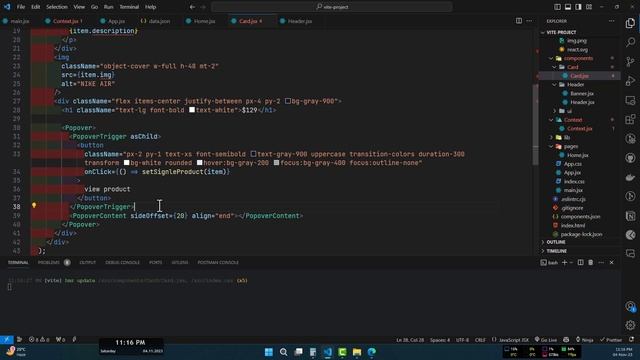
Task: Switch to the DEBUG CONSOLE panel tab
Action: click(x=122, y=262)
